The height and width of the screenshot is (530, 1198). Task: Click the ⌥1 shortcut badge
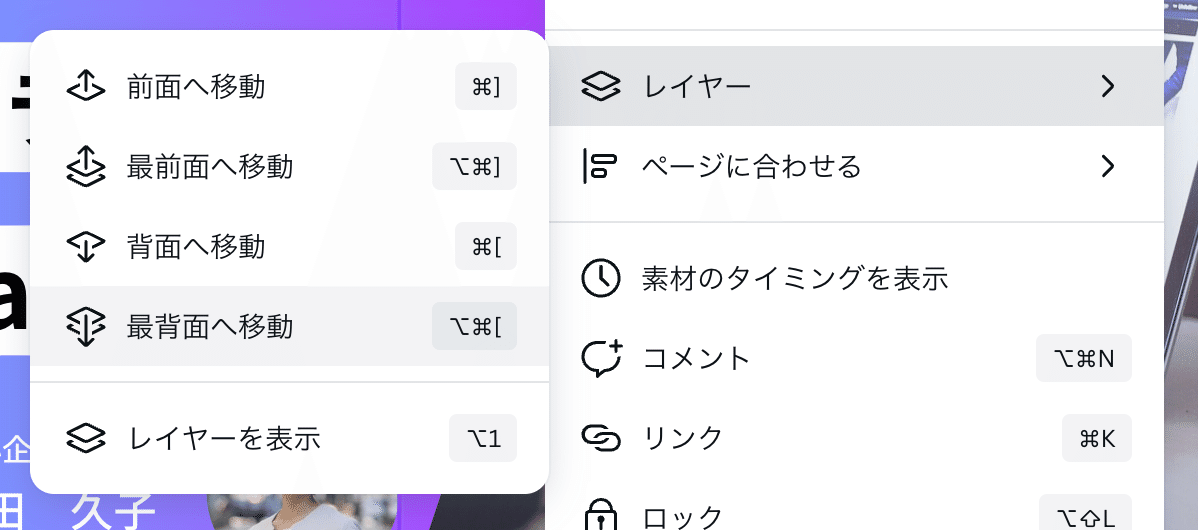tap(483, 438)
